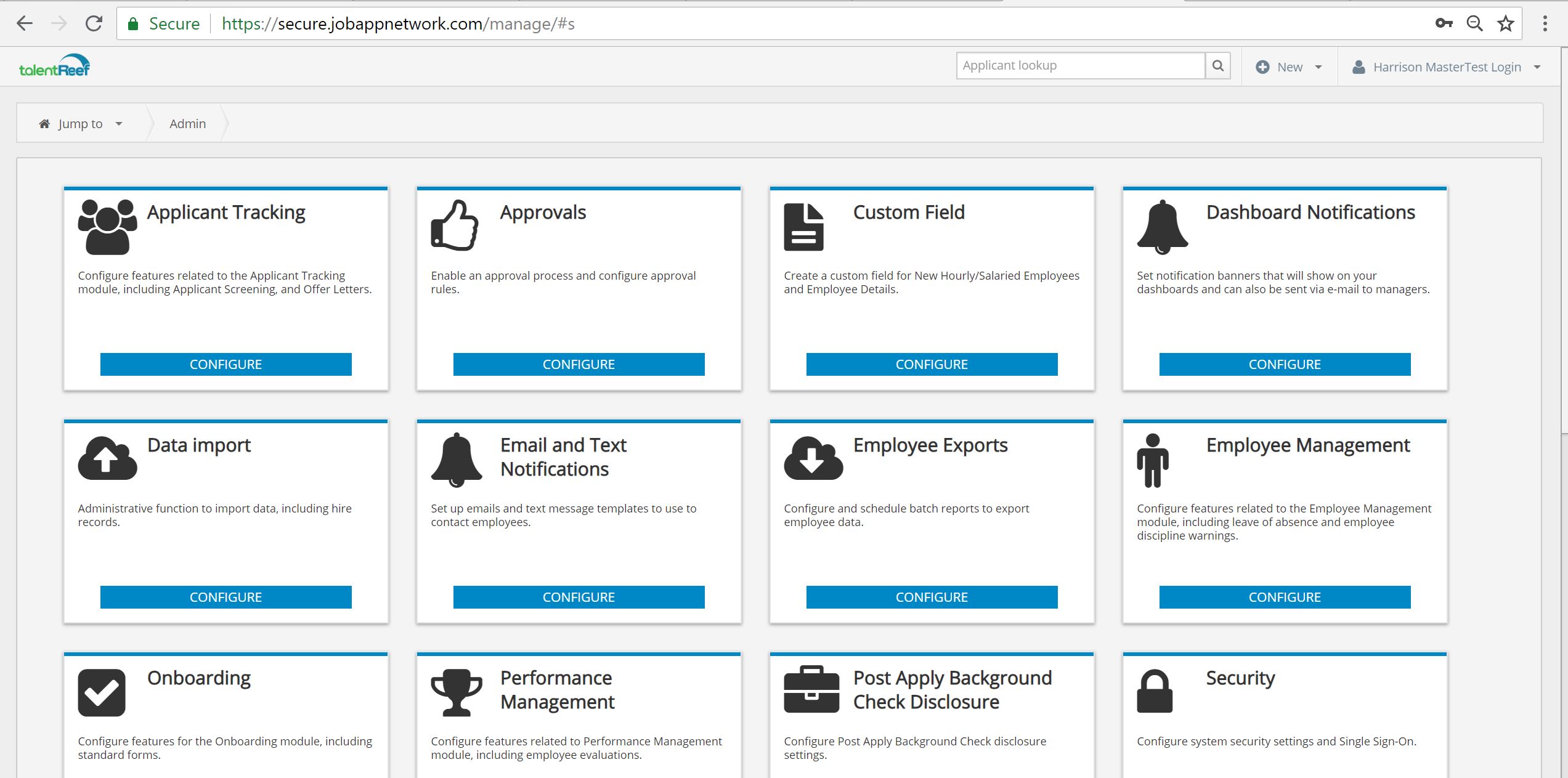Click the Approvals thumbs-up icon
This screenshot has height=778, width=1568.
455,225
